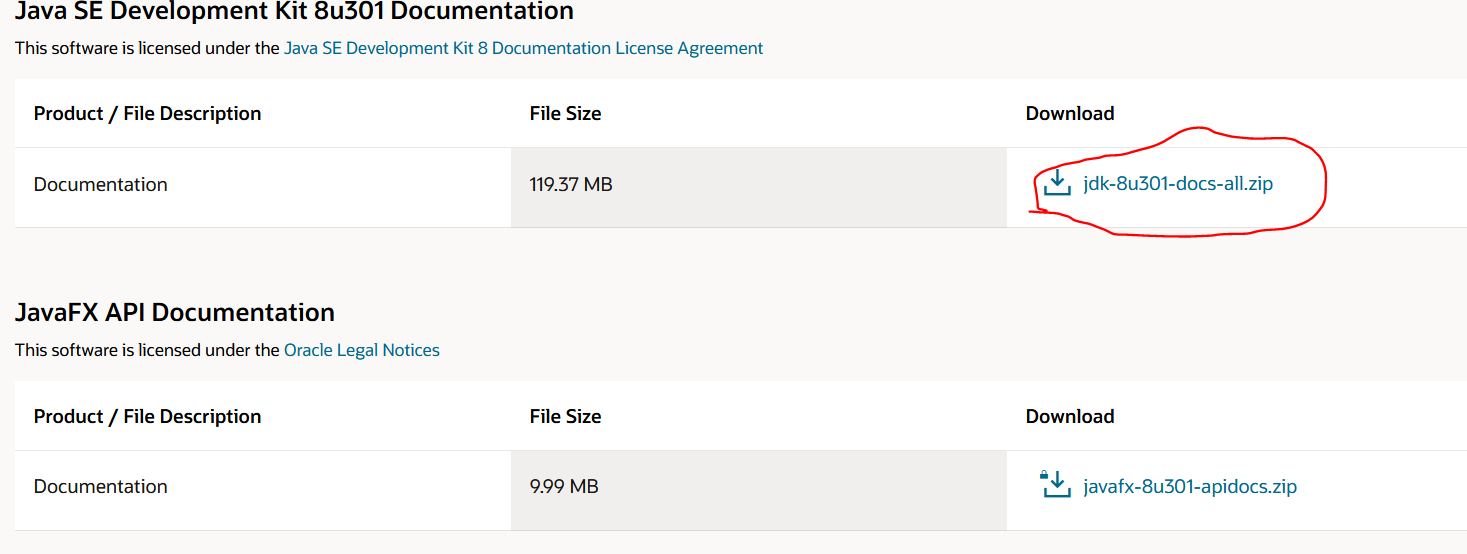Click the Java SE Development Kit 8u301 Documentation heading
Image resolution: width=1467 pixels, height=554 pixels.
point(294,12)
